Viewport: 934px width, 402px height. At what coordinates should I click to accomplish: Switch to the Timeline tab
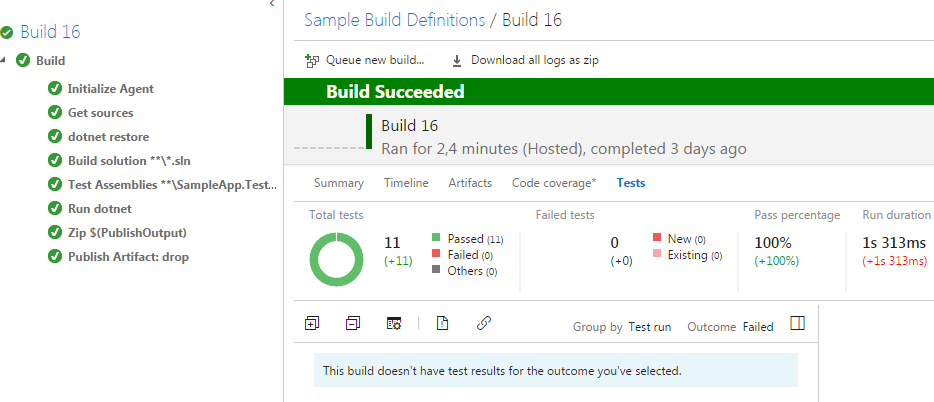(x=406, y=183)
